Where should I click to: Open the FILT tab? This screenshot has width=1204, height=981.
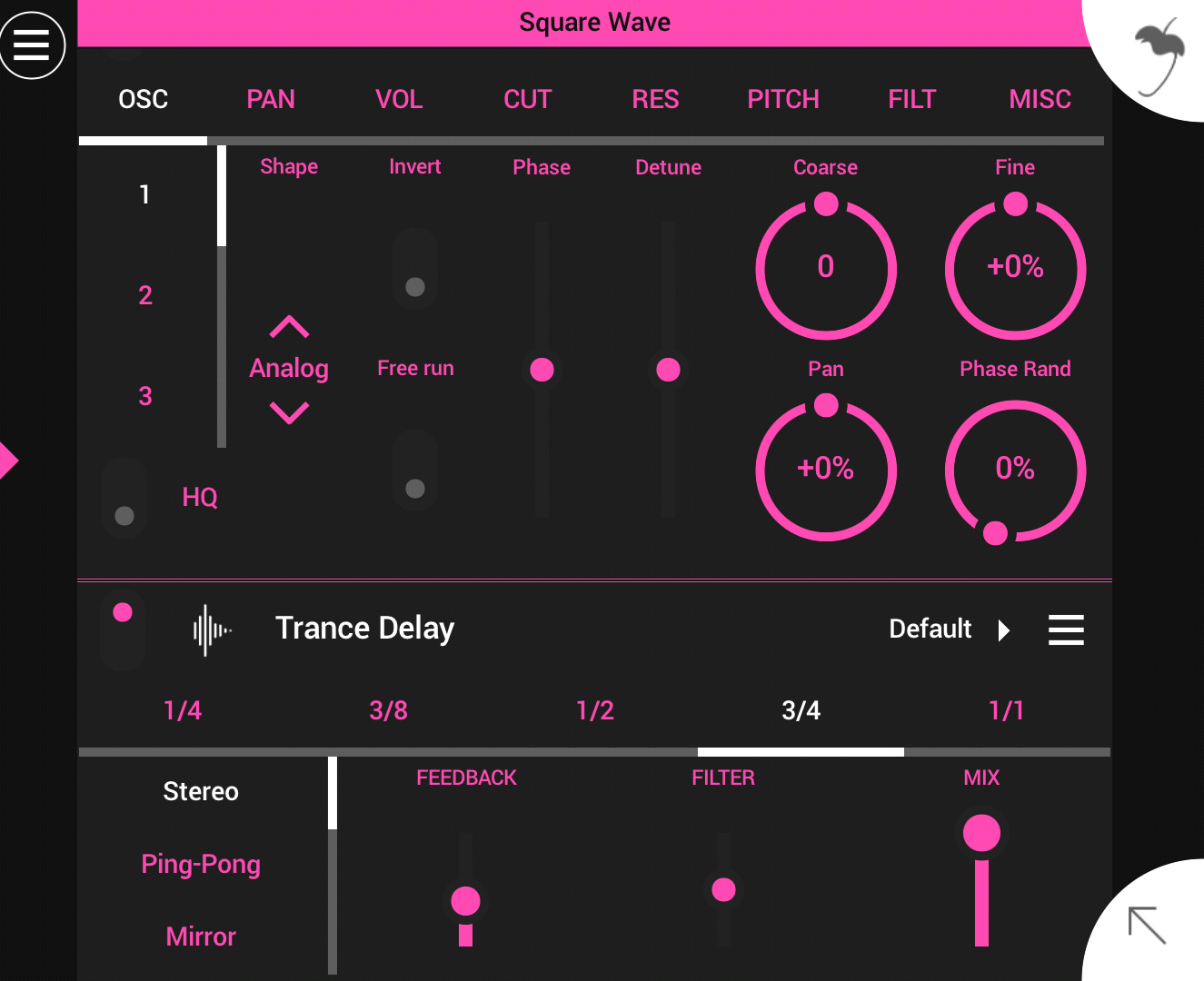coord(911,99)
